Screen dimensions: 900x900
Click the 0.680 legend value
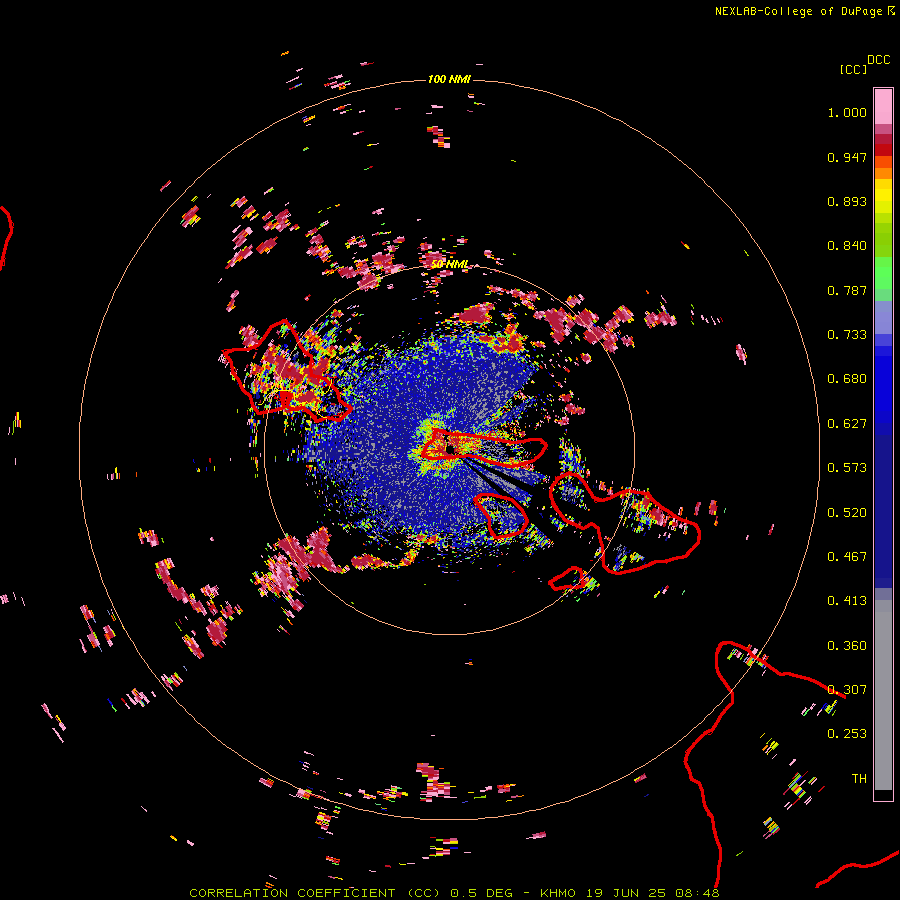coord(847,379)
